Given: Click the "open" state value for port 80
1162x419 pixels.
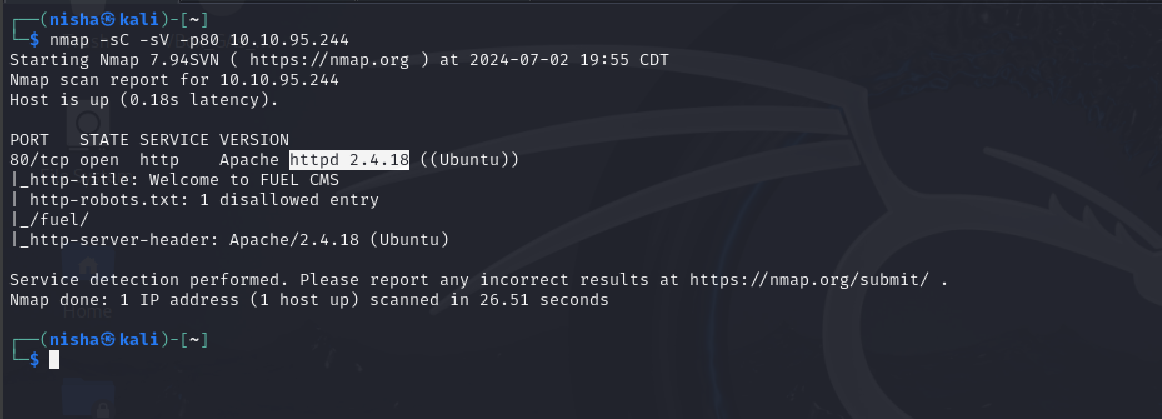Looking at the screenshot, I should pos(99,159).
